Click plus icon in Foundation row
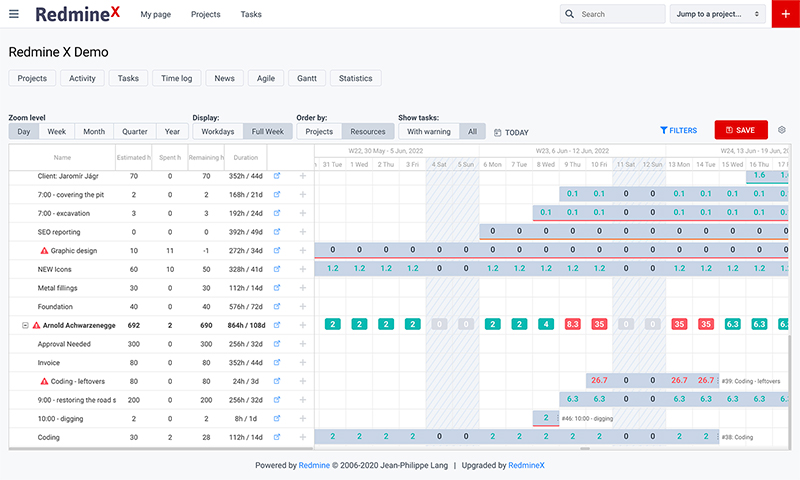 (x=303, y=307)
